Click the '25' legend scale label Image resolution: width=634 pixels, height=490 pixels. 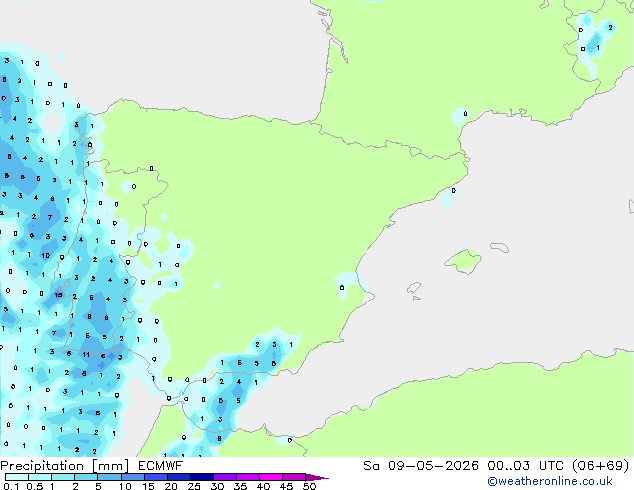click(194, 486)
